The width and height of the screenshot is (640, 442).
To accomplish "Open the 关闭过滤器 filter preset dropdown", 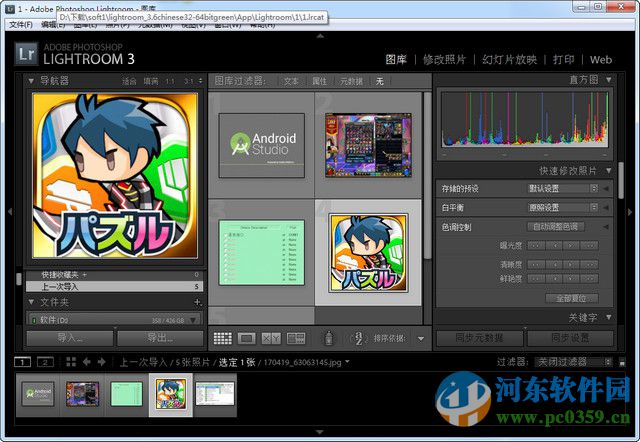I will pos(574,362).
